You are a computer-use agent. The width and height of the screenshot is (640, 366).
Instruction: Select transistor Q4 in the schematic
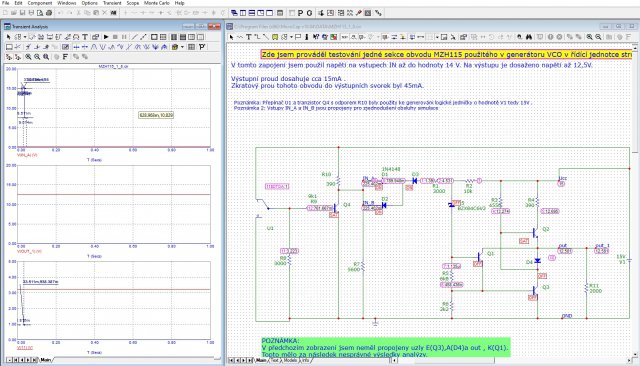click(x=336, y=208)
